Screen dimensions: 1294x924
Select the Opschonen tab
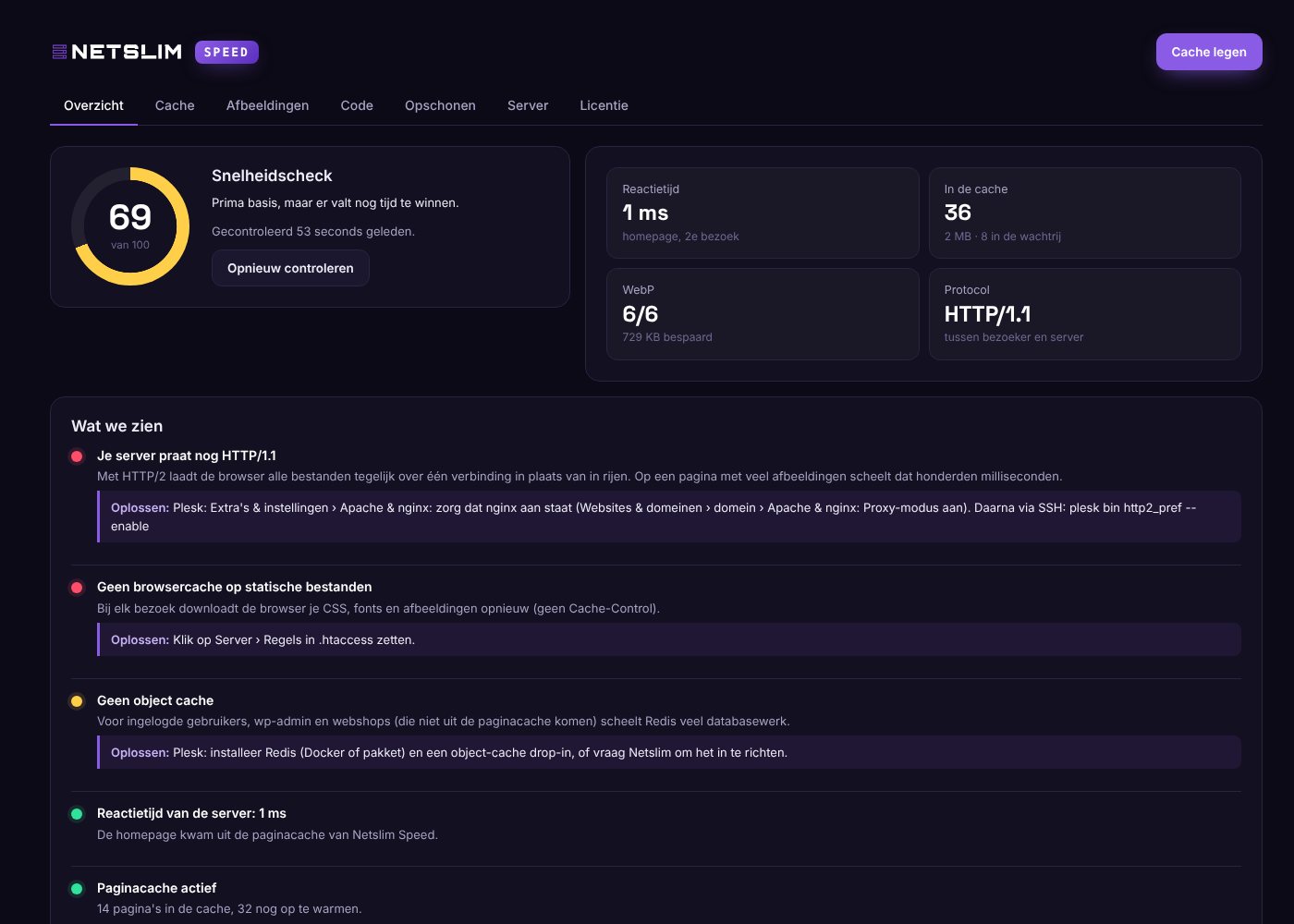tap(440, 105)
